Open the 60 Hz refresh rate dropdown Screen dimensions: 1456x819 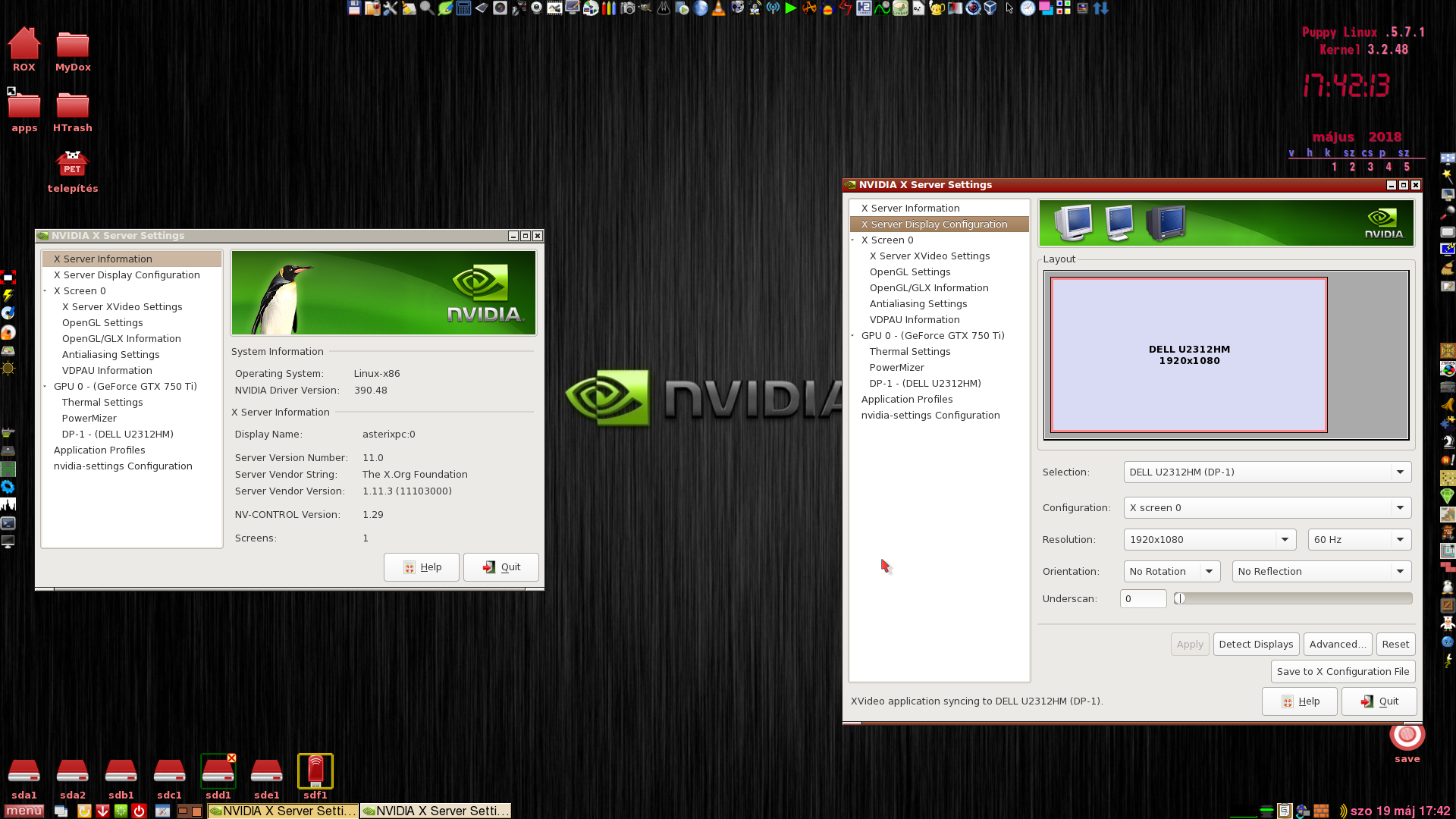[1360, 539]
